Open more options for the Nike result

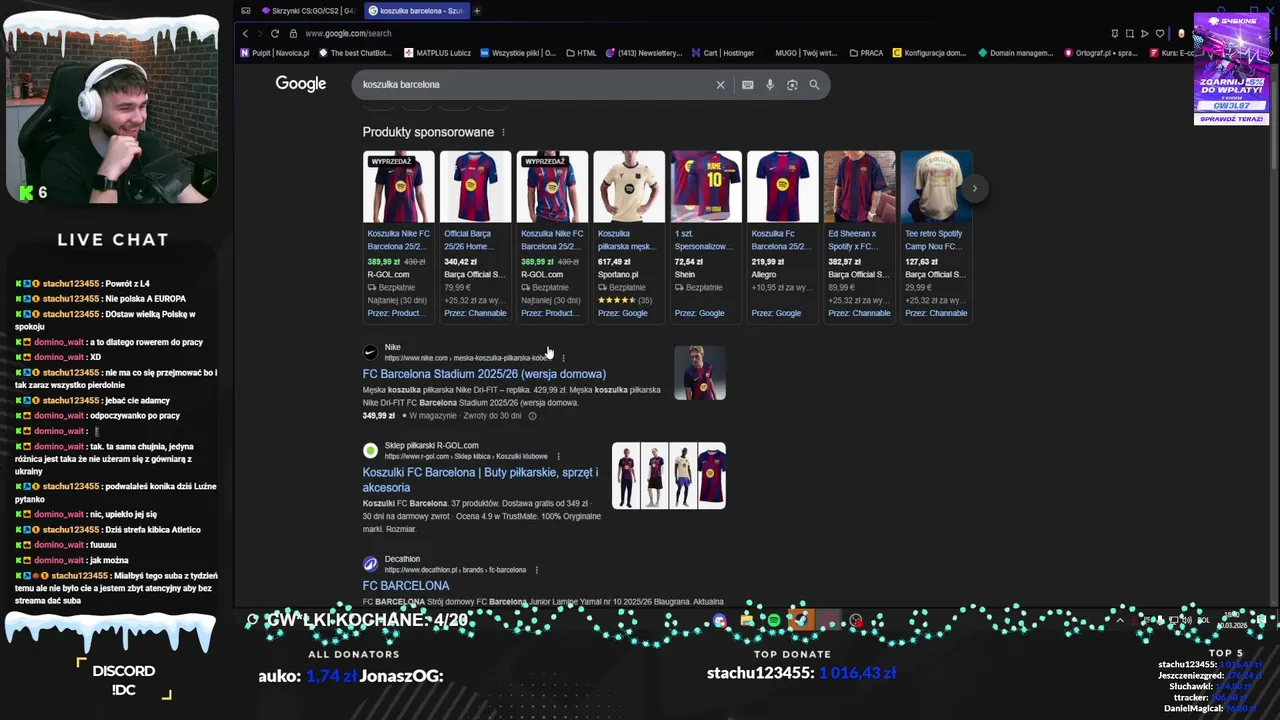click(563, 358)
